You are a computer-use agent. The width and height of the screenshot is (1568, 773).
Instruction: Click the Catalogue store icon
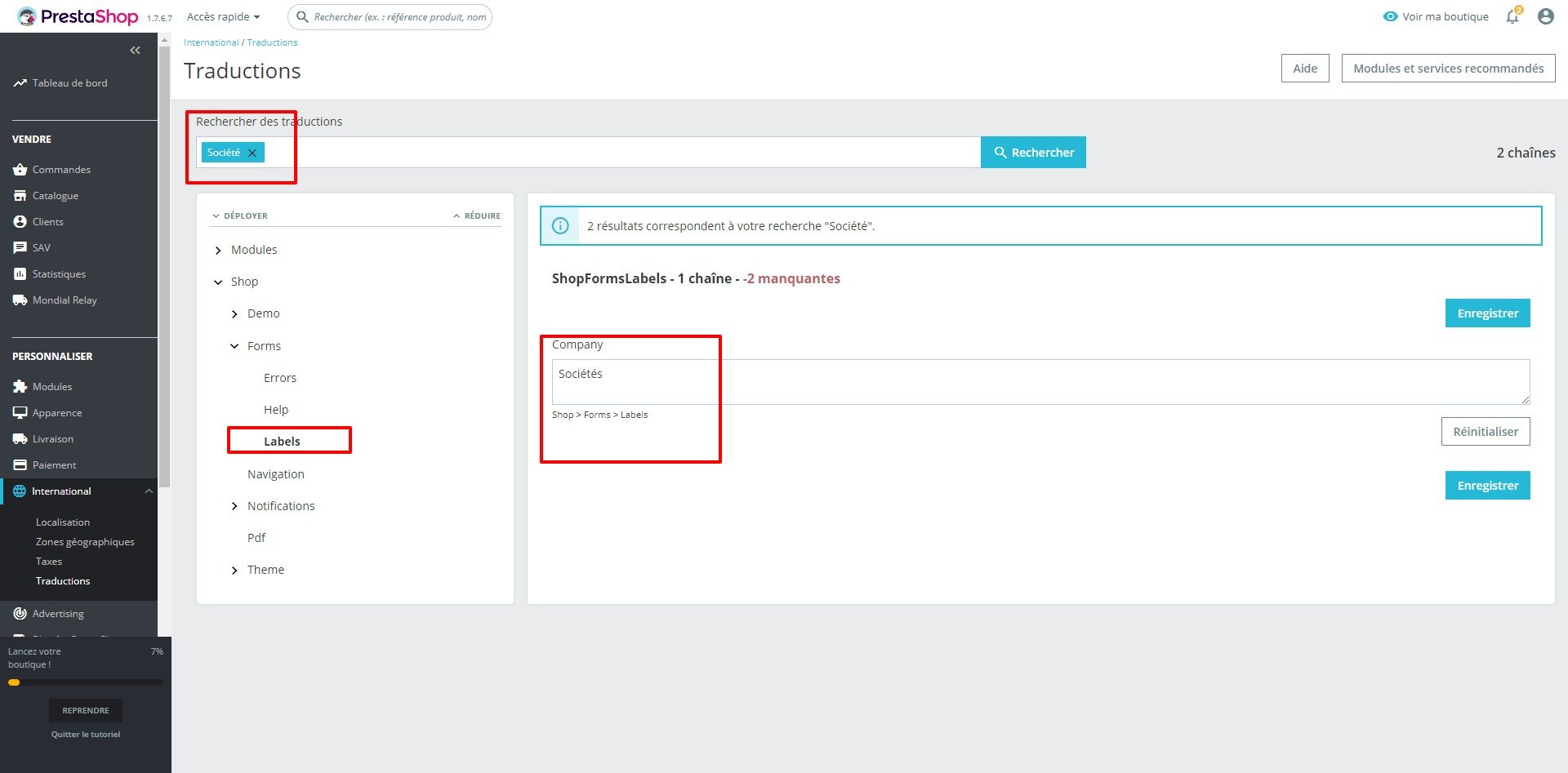(20, 196)
